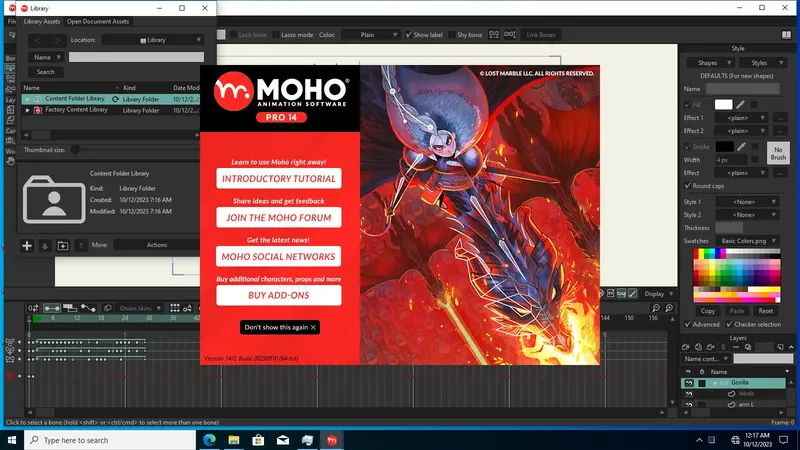This screenshot has height=450, width=800.
Task: Toggle the Advanced checkbox in Style panel
Action: pos(687,324)
